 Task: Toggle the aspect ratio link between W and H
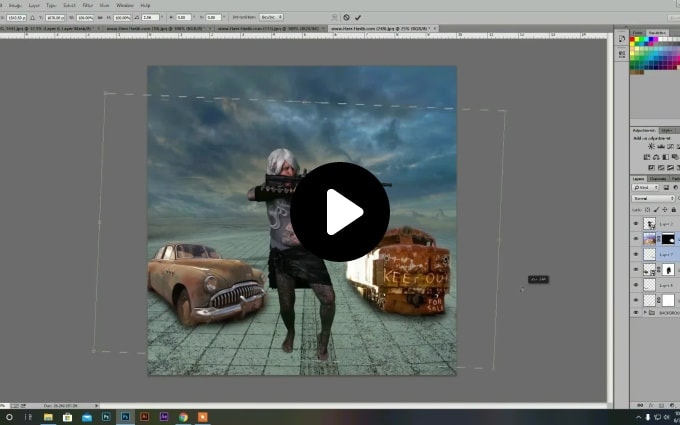pos(100,17)
